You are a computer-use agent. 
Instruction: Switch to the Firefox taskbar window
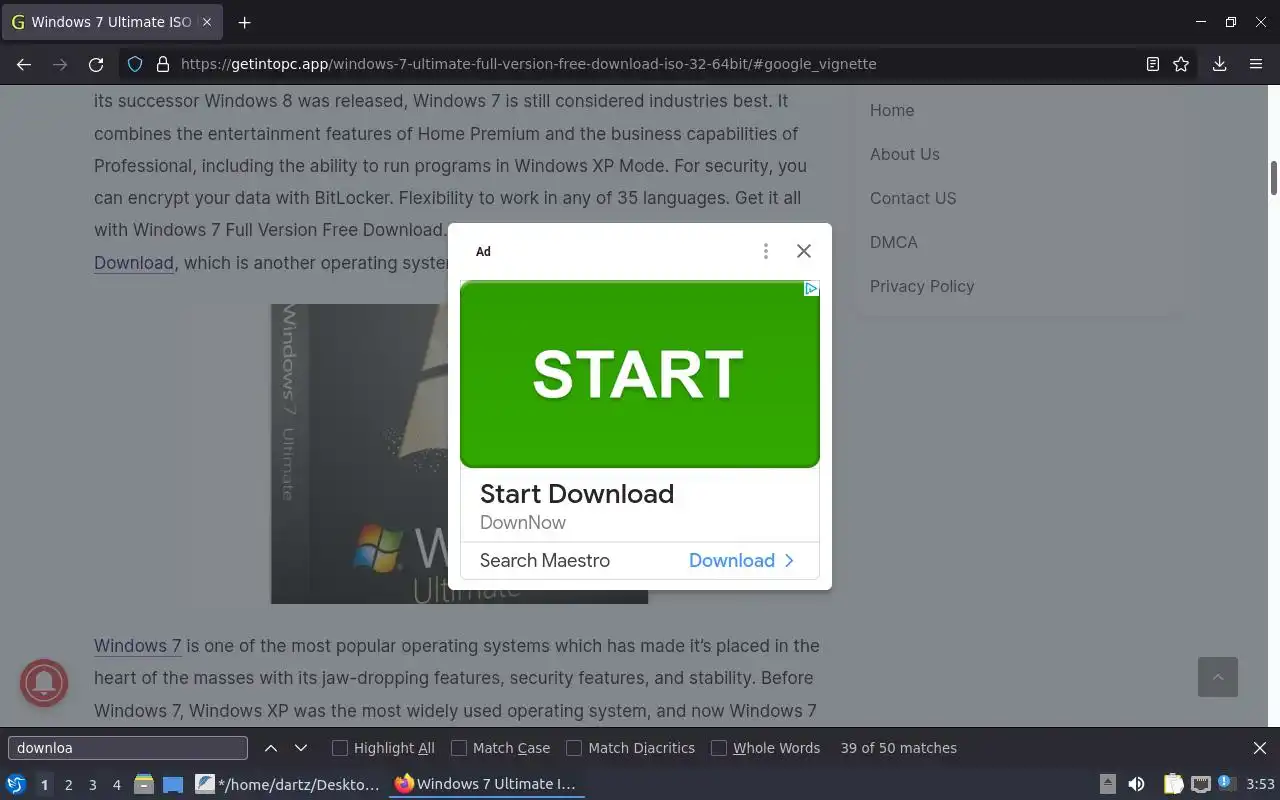(x=486, y=784)
